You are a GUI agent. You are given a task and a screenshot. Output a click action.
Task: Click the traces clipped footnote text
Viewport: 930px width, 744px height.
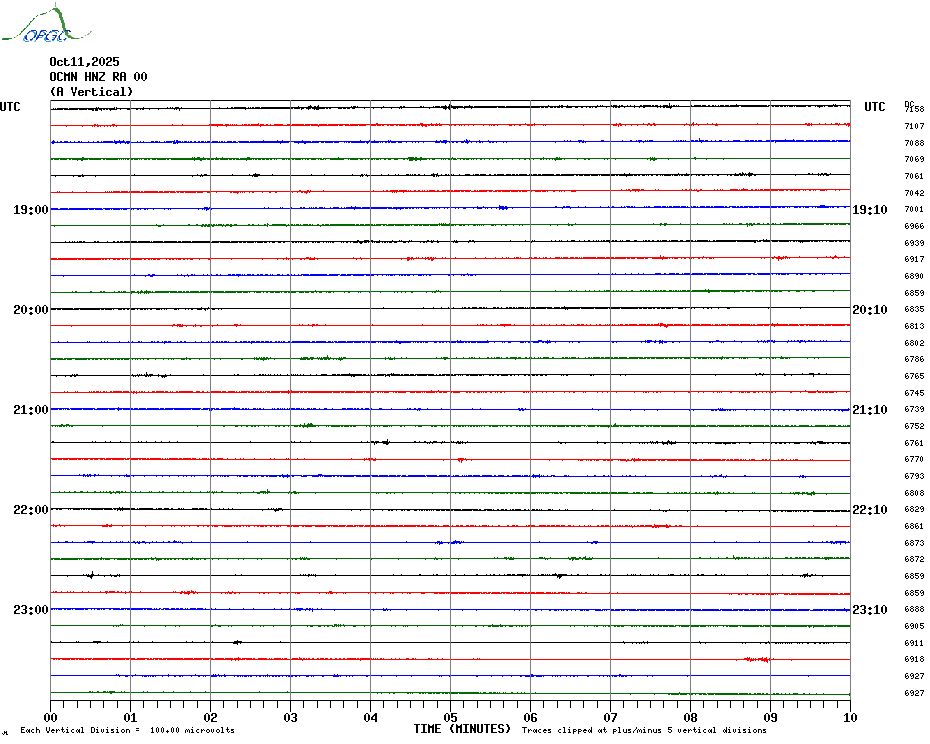[x=644, y=731]
